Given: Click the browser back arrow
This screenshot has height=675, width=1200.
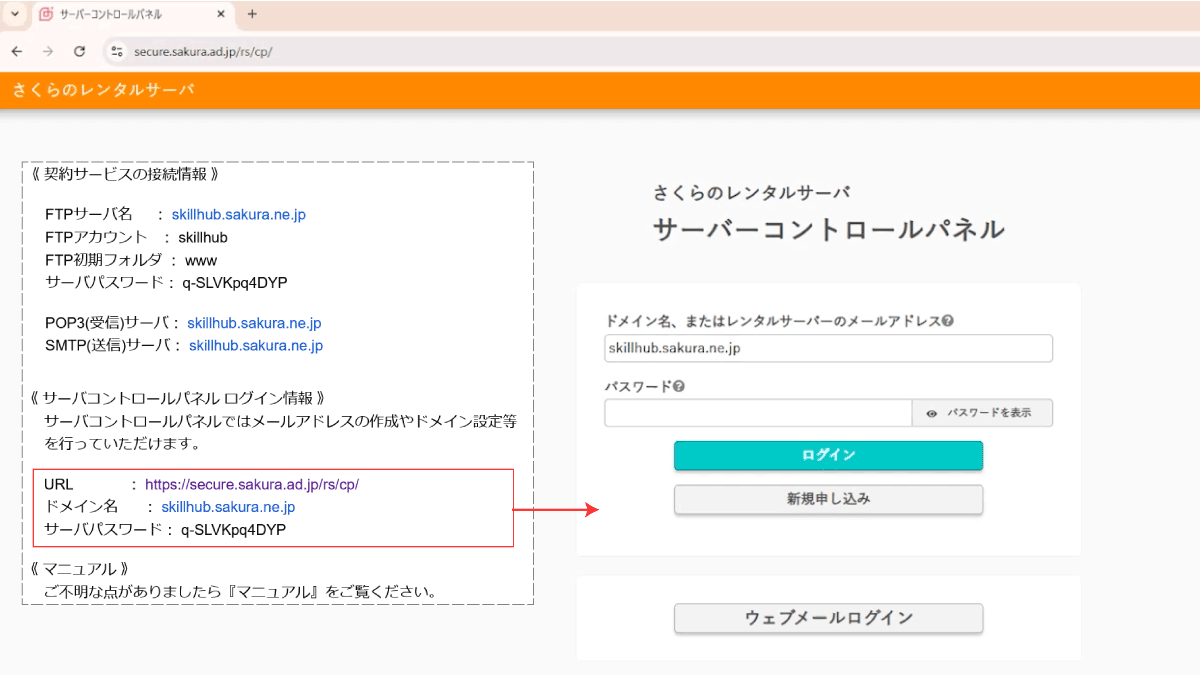Looking at the screenshot, I should pyautogui.click(x=17, y=51).
